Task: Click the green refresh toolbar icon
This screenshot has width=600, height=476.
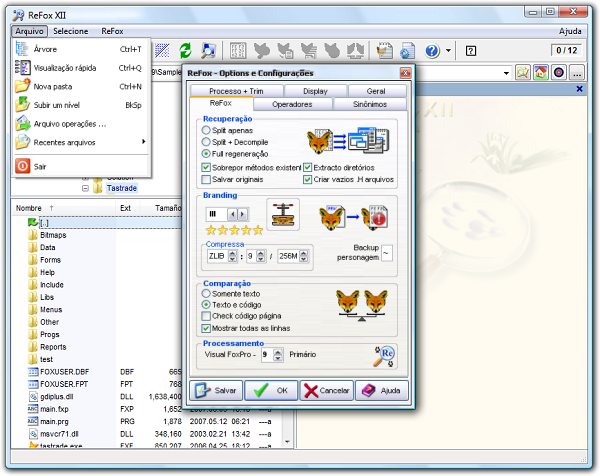Action: [x=185, y=50]
